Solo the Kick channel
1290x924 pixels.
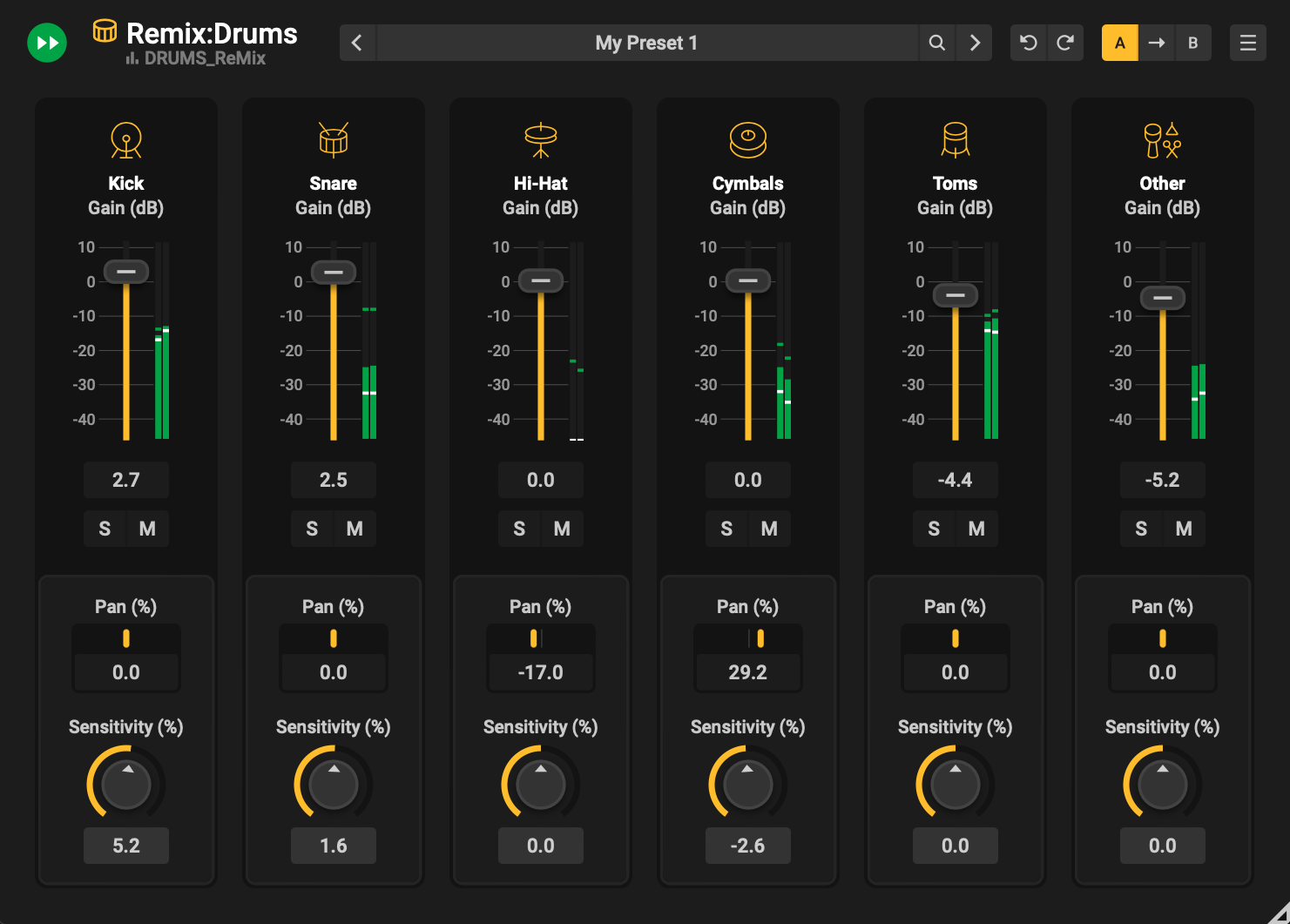coord(105,529)
